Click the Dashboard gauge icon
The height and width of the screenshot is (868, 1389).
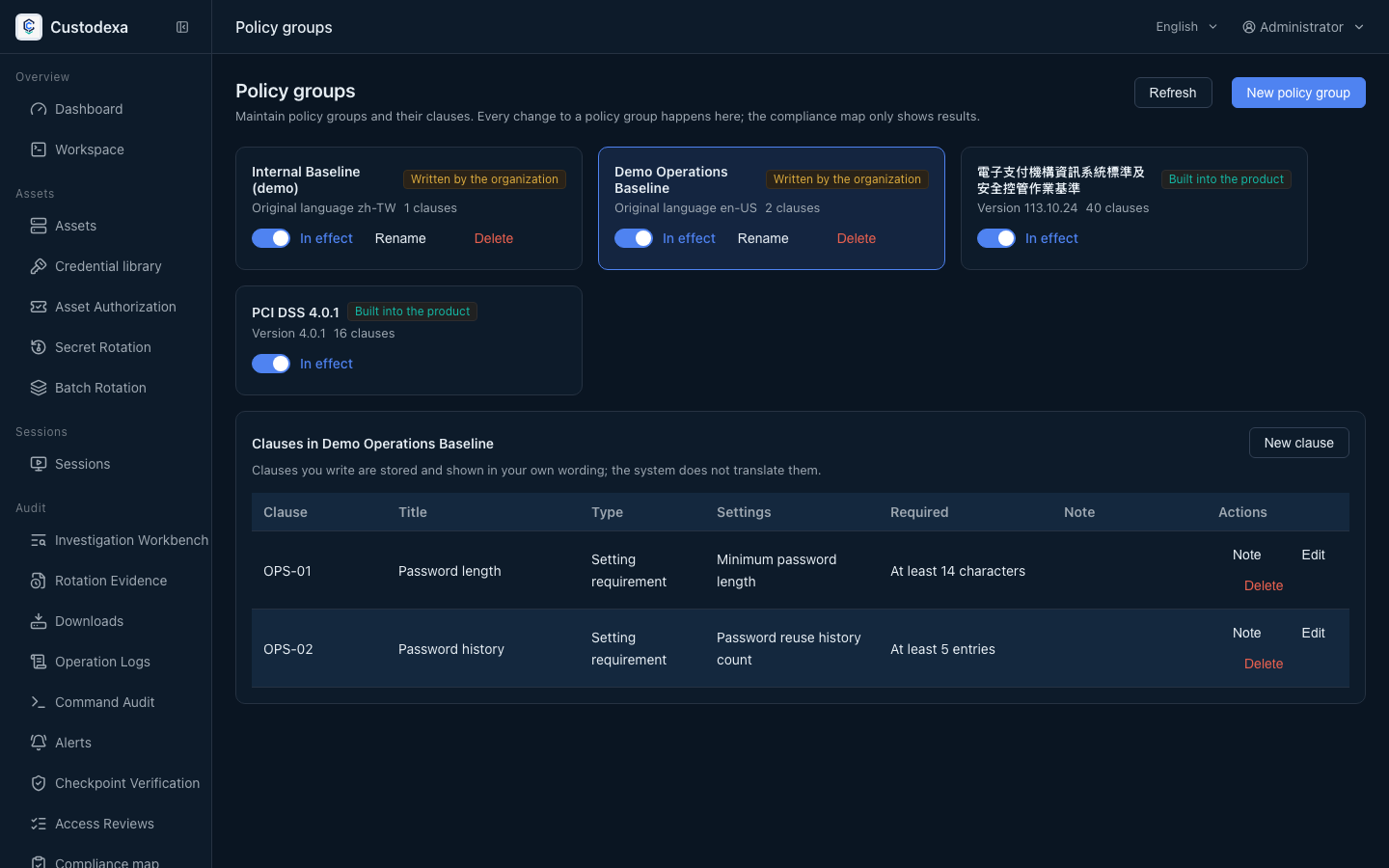click(39, 109)
